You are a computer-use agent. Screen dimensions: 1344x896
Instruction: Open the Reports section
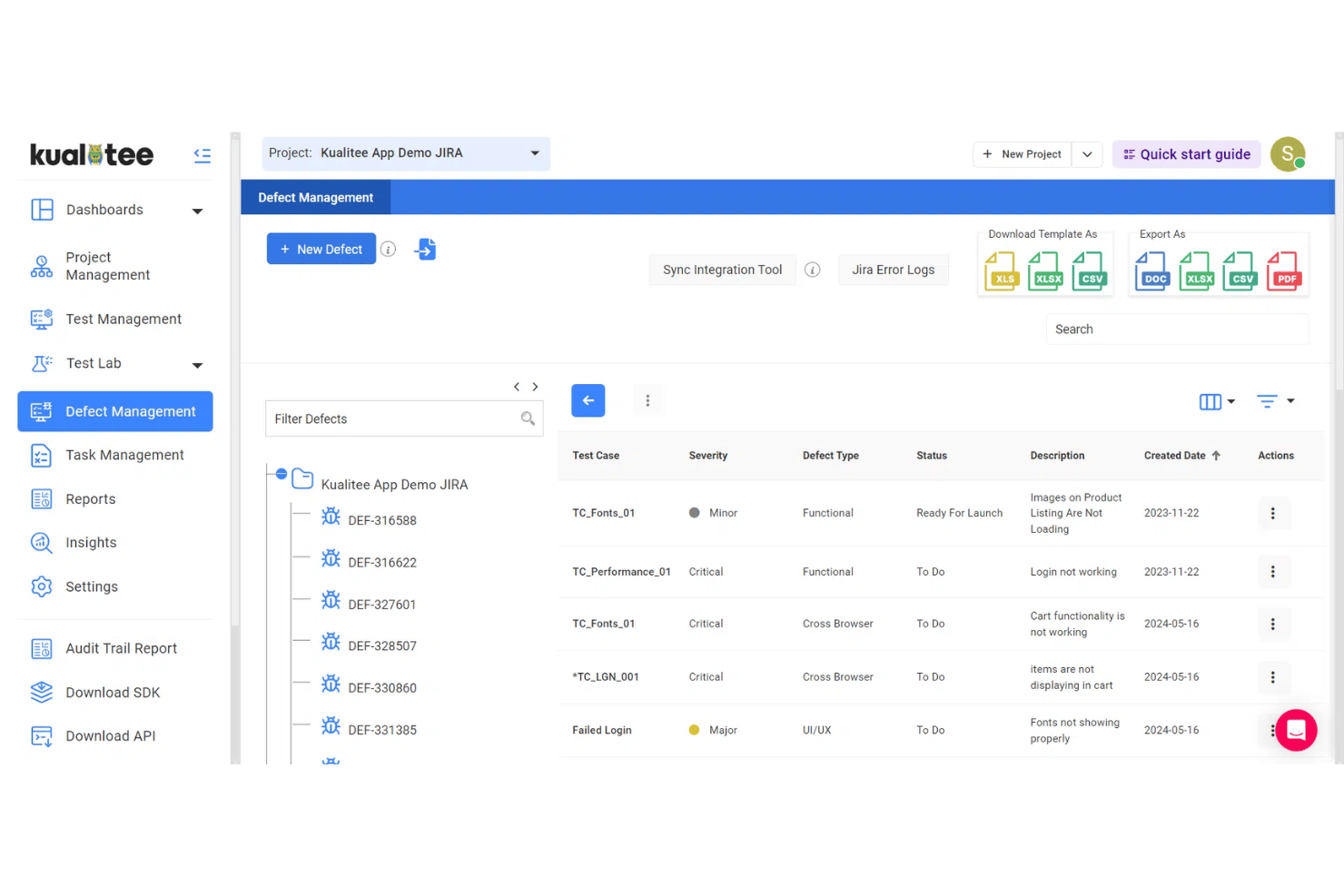coord(91,499)
